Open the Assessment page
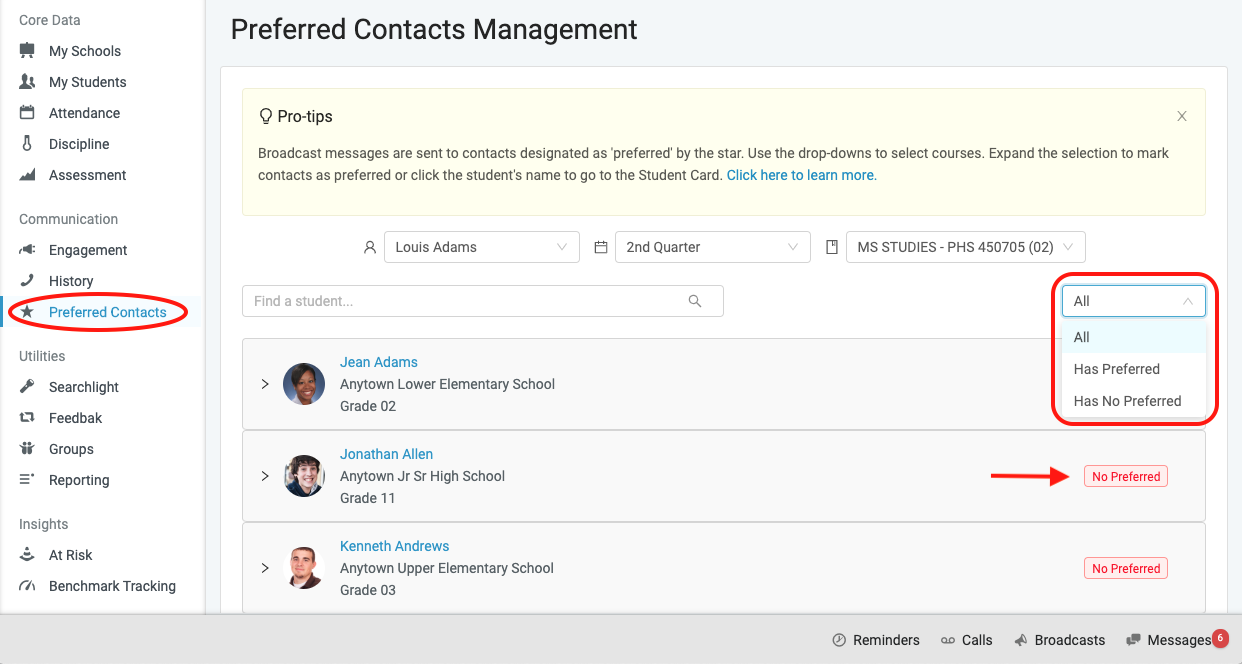 tap(87, 175)
